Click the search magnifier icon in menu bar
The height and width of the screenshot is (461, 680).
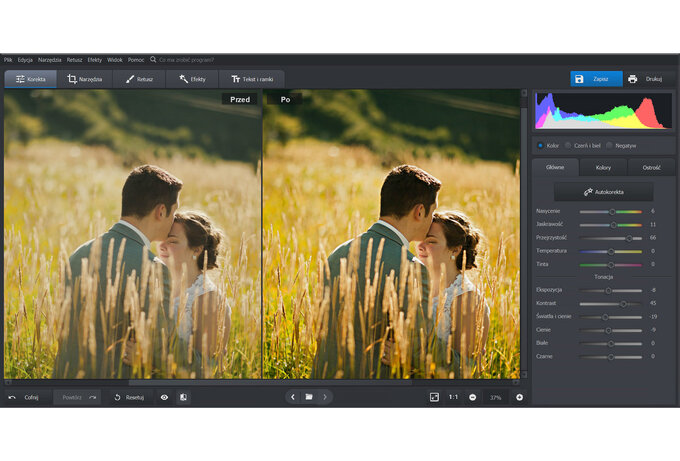click(153, 59)
